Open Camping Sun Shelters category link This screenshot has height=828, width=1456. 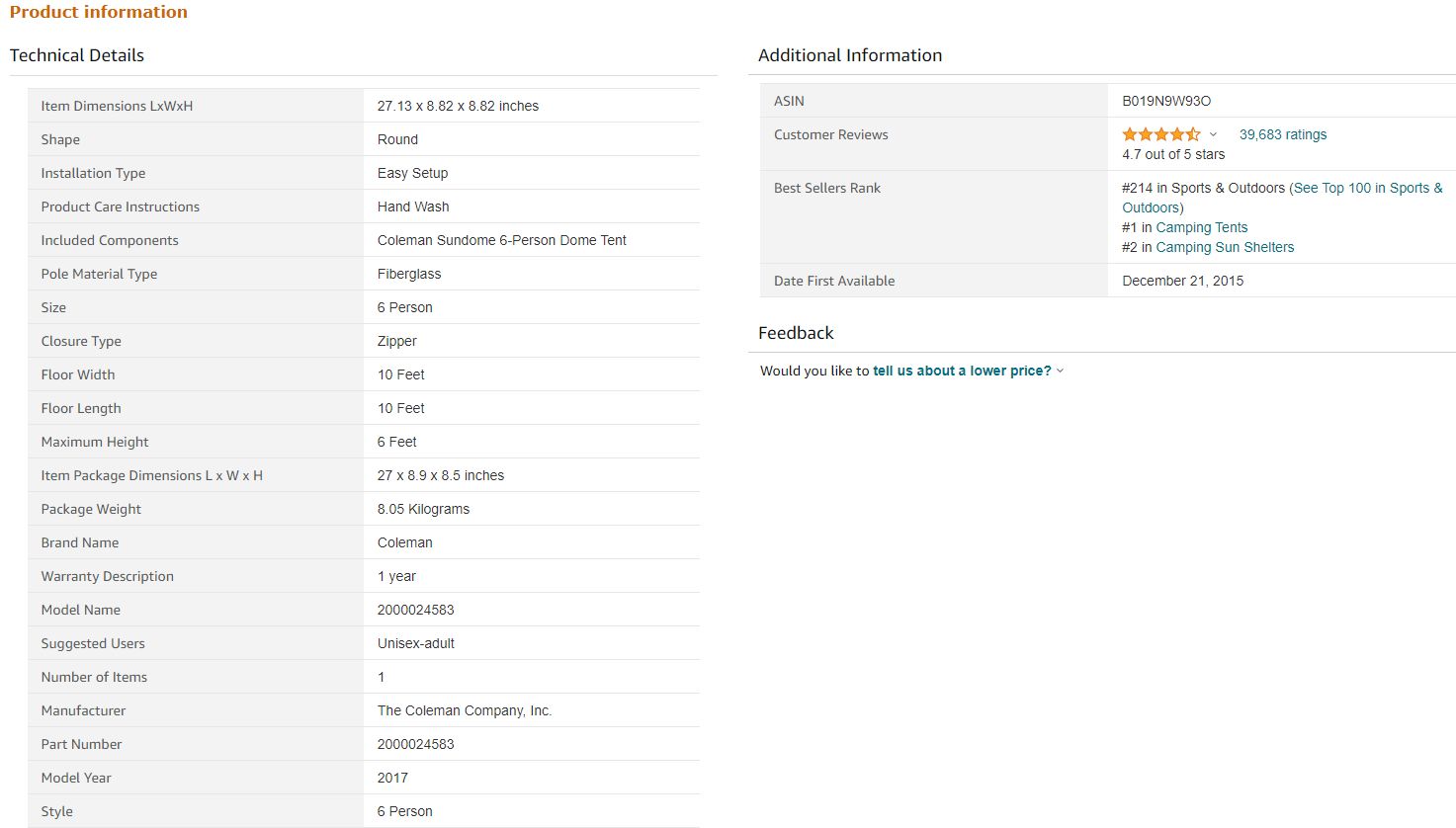pyautogui.click(x=1224, y=247)
